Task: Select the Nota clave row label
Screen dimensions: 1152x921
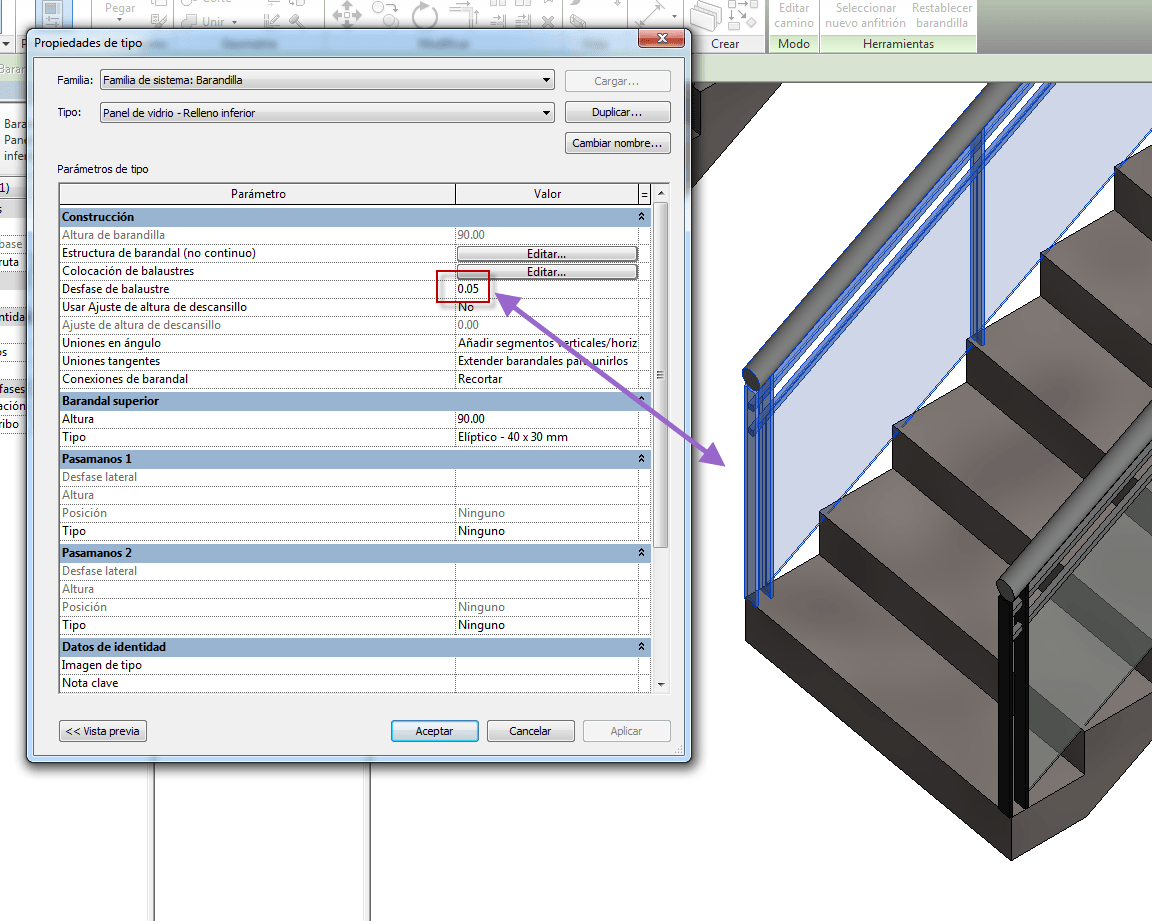Action: click(x=90, y=683)
